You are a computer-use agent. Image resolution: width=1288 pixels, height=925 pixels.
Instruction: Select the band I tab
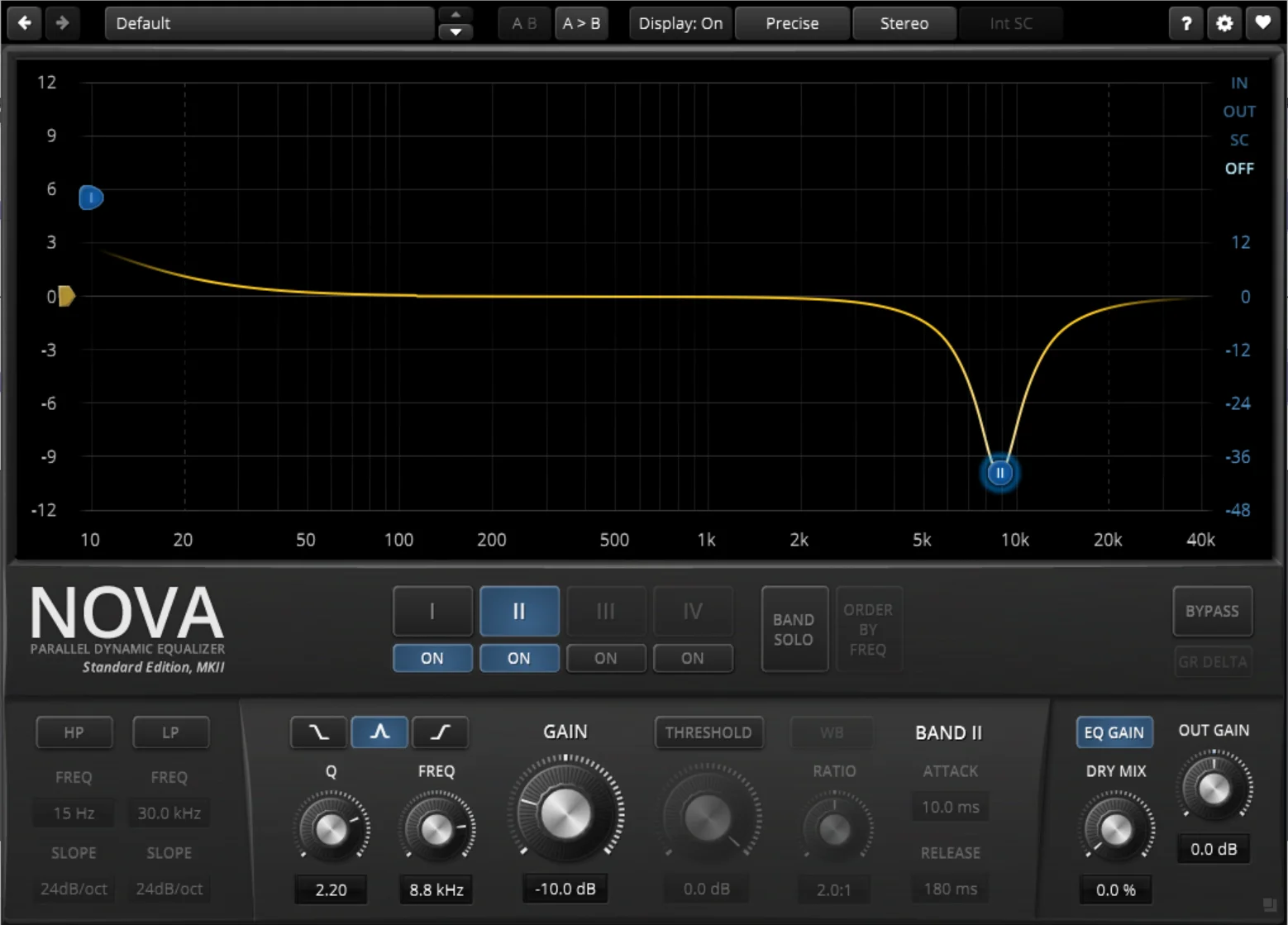pyautogui.click(x=432, y=612)
